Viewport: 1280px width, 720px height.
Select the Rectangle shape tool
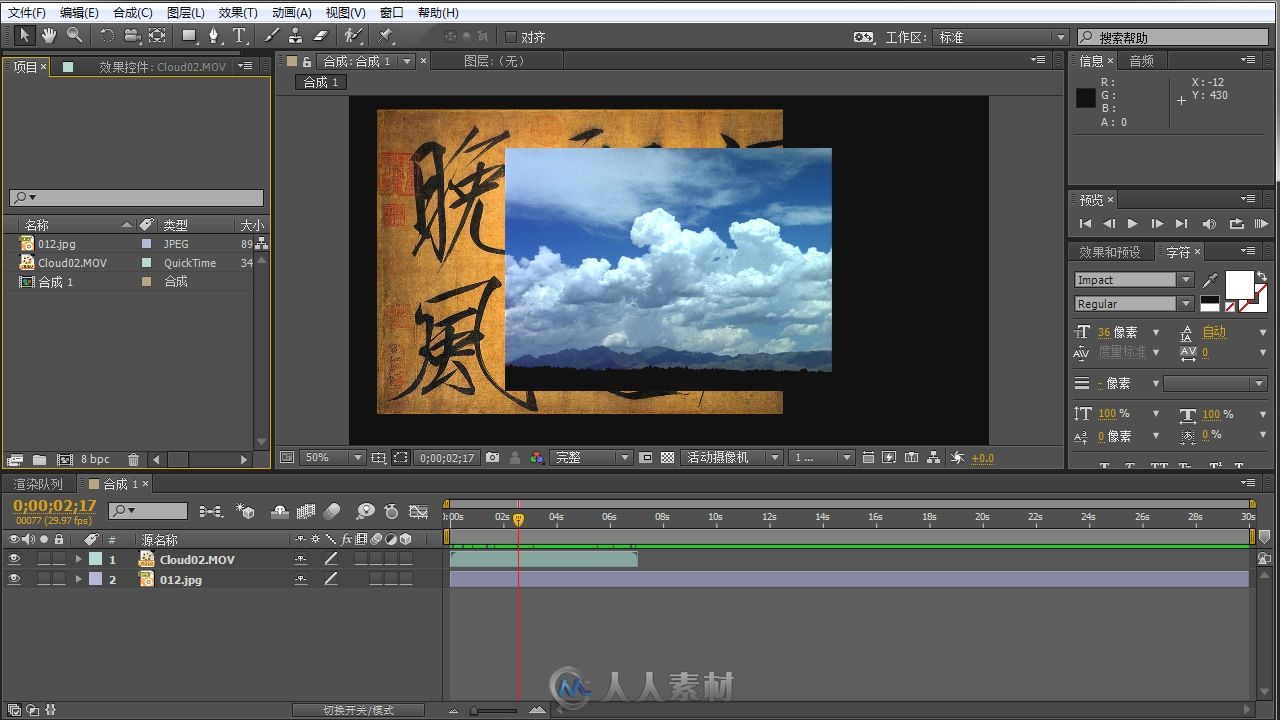(189, 36)
